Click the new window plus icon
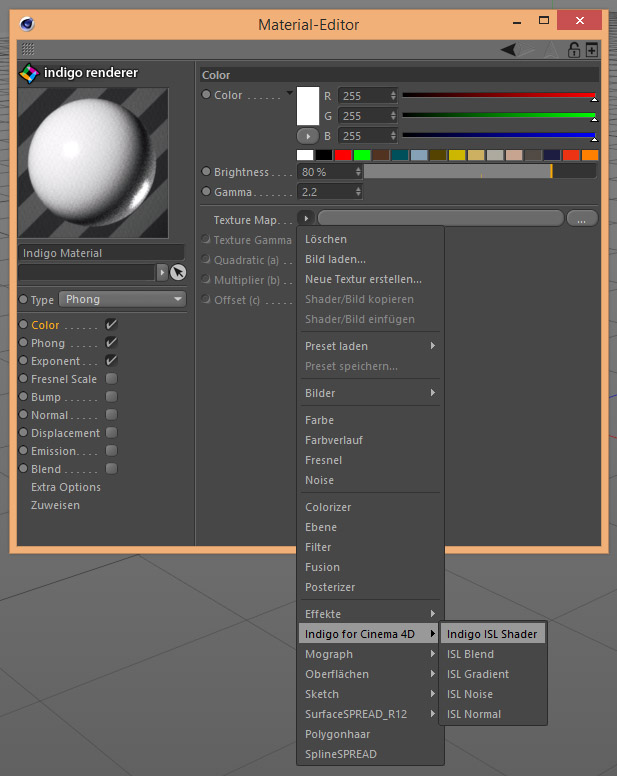Viewport: 617px width, 776px height. point(592,49)
